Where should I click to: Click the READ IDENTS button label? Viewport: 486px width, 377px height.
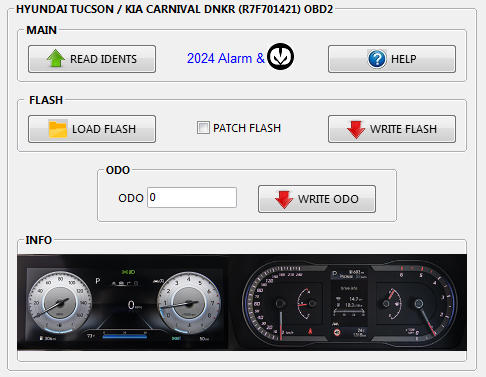103,59
